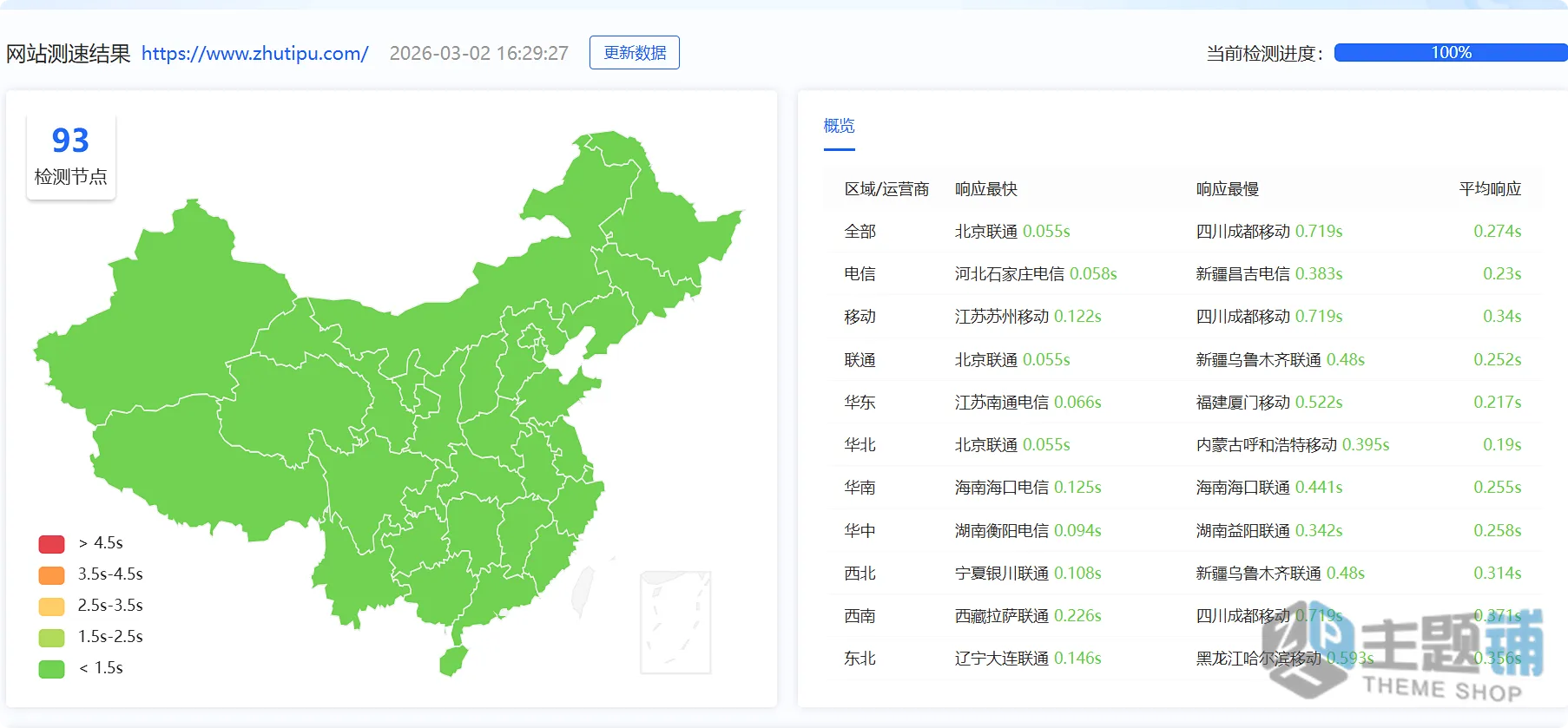Select the 联通 row label
This screenshot has width=1568, height=728.
(x=860, y=359)
